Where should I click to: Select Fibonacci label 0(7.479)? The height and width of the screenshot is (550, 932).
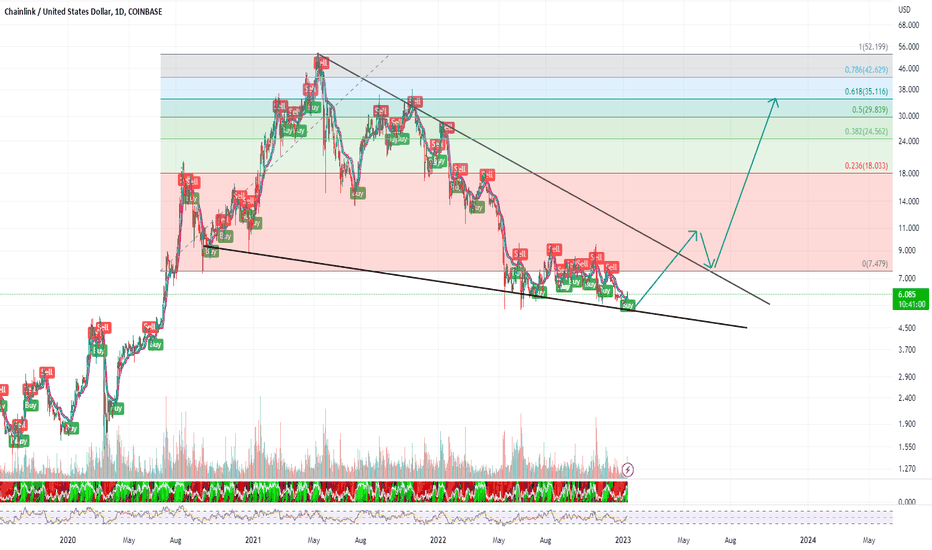875,264
